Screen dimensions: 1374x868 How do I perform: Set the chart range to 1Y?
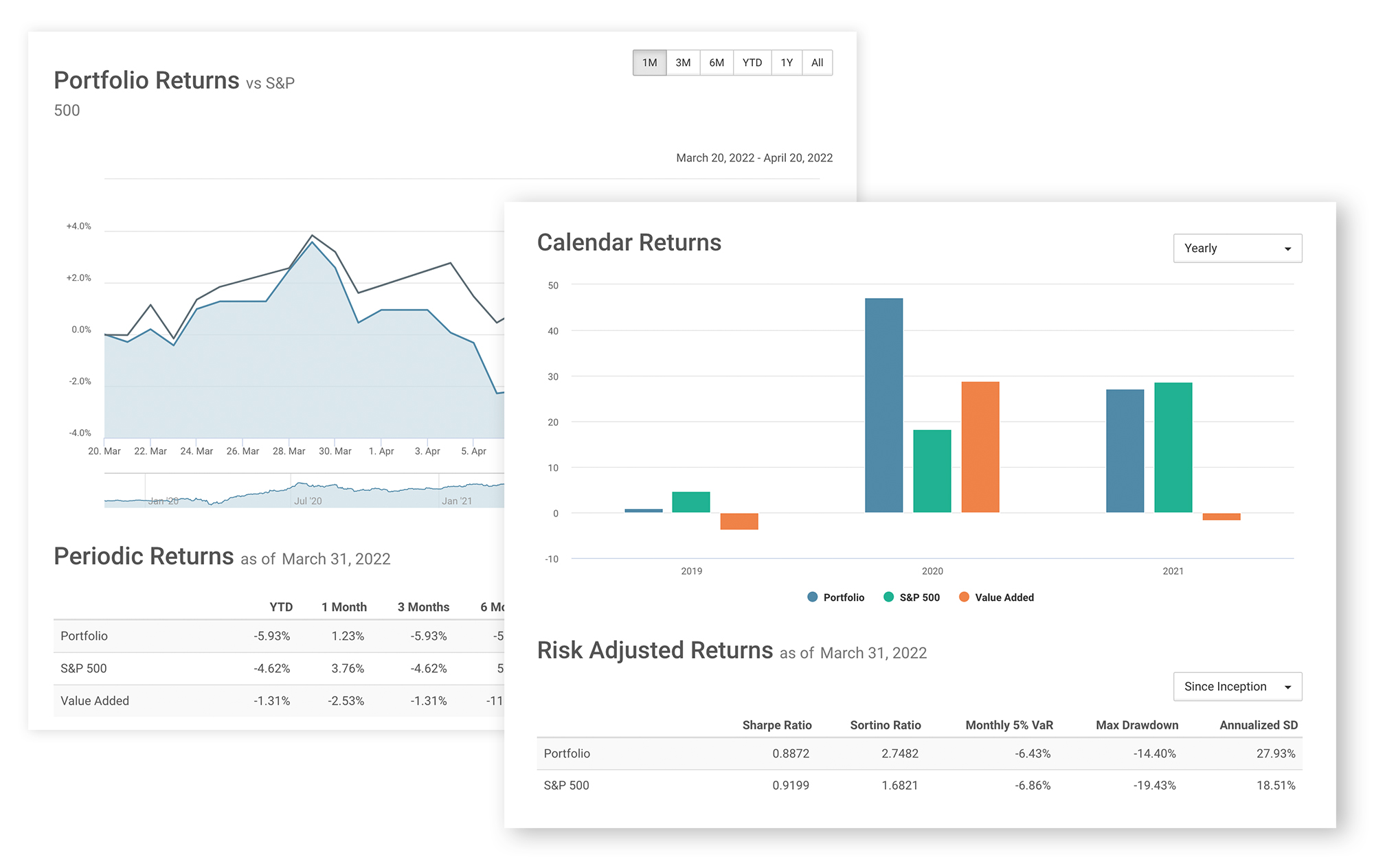787,62
